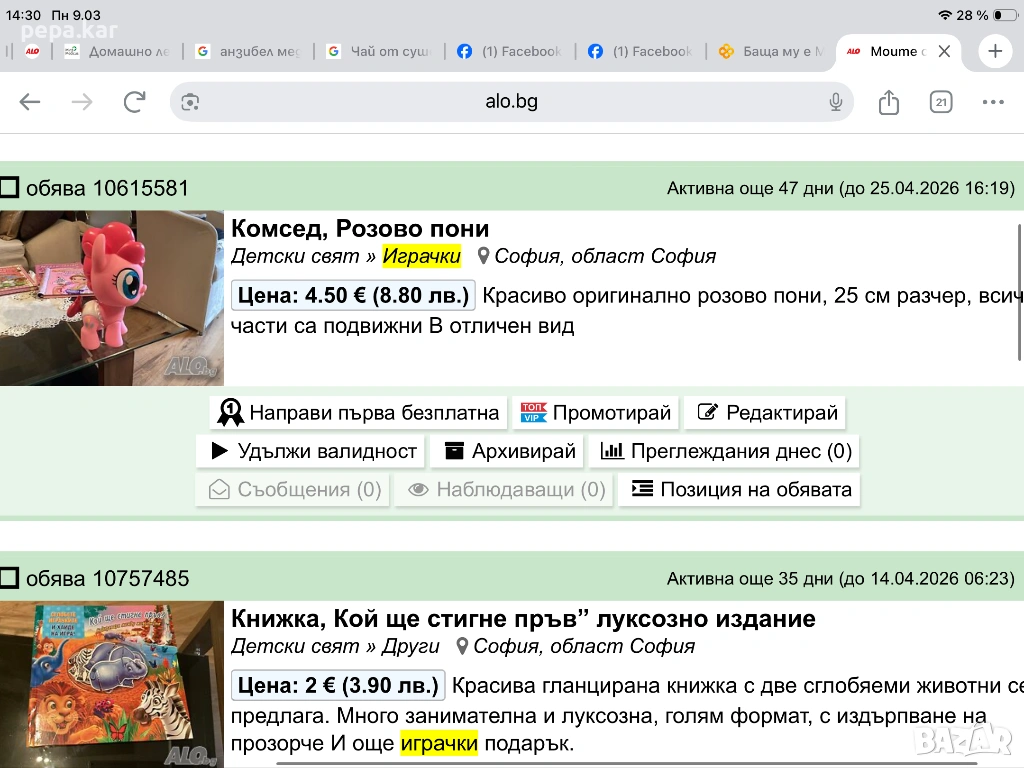Archive listing with Архивирай button
The image size is (1024, 768).
click(x=510, y=451)
